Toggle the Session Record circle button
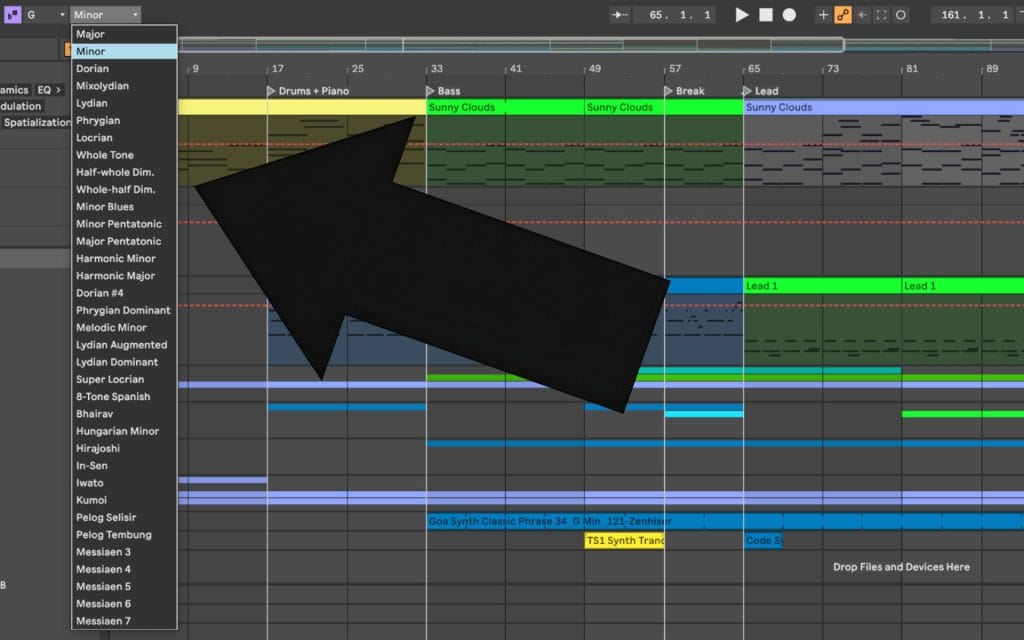Viewport: 1024px width, 640px height. click(x=901, y=15)
